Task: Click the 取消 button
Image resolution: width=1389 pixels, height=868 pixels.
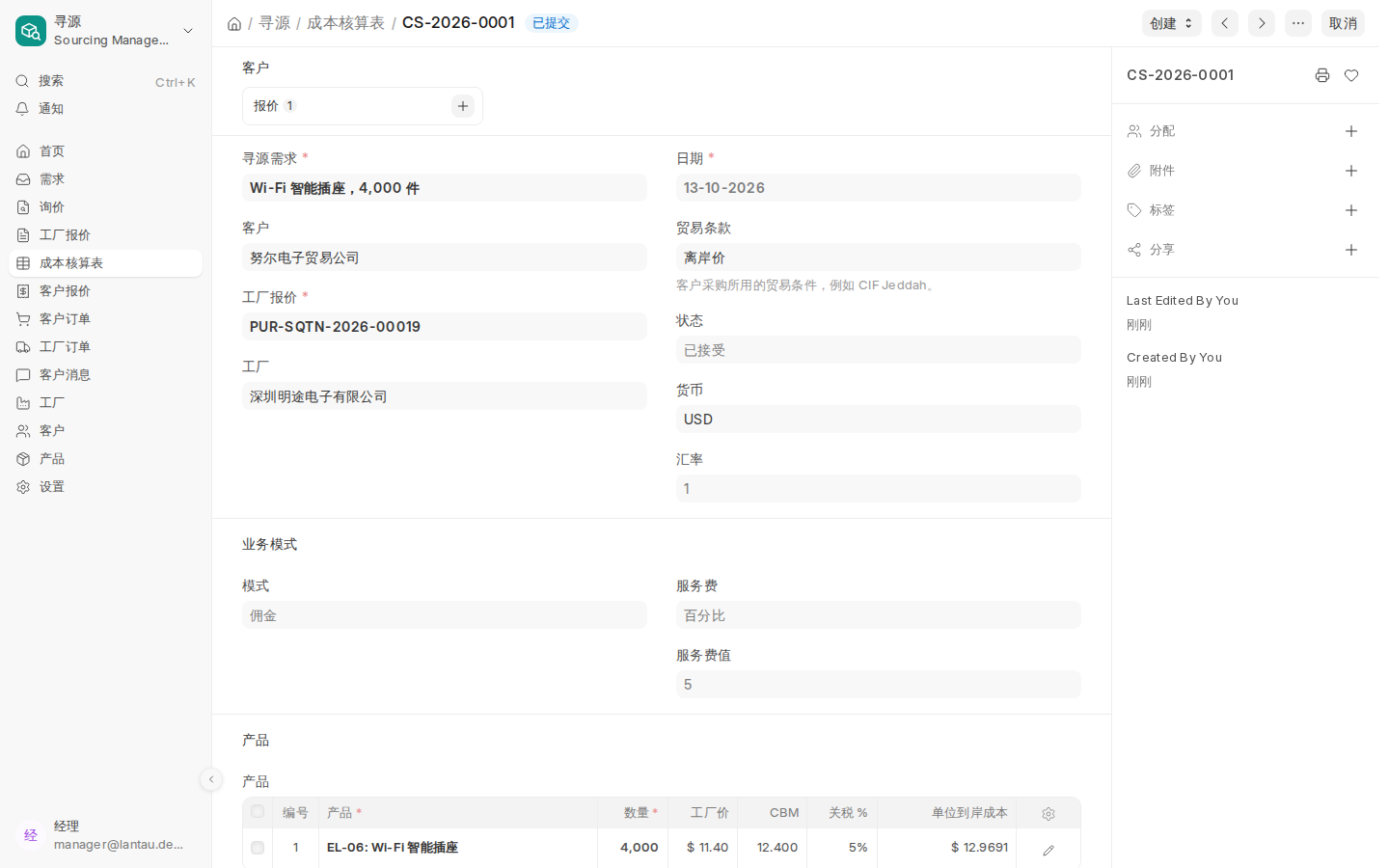Action: [x=1343, y=23]
